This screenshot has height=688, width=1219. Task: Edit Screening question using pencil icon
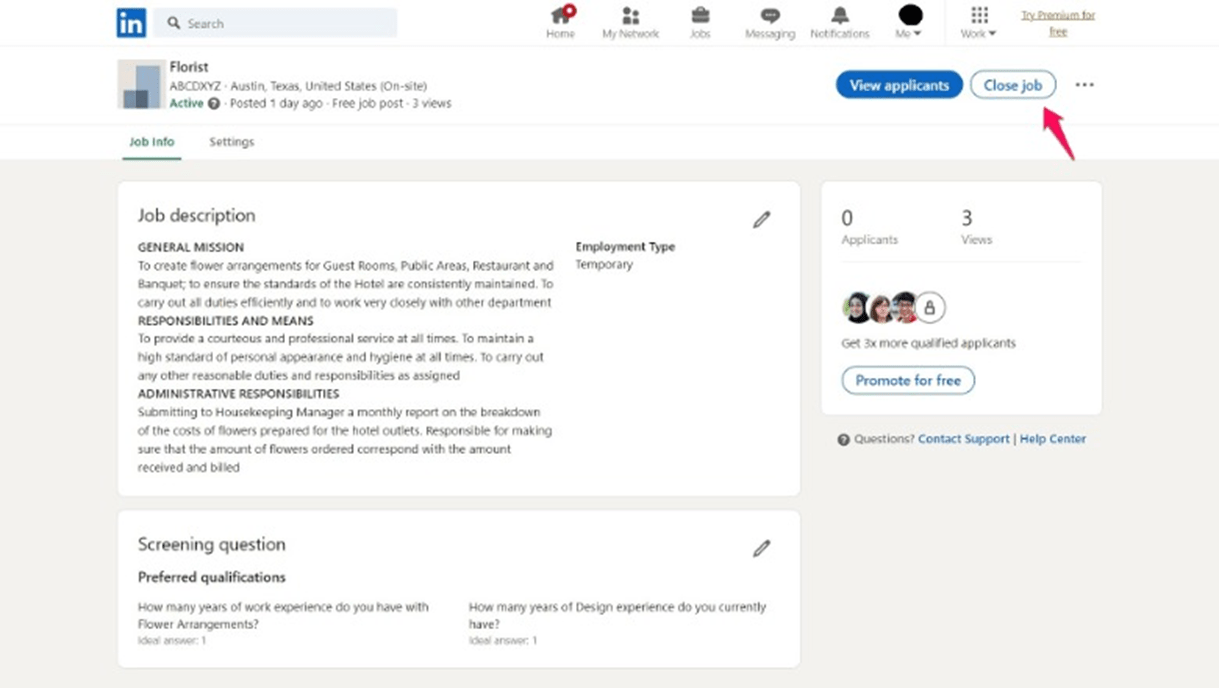tap(762, 548)
